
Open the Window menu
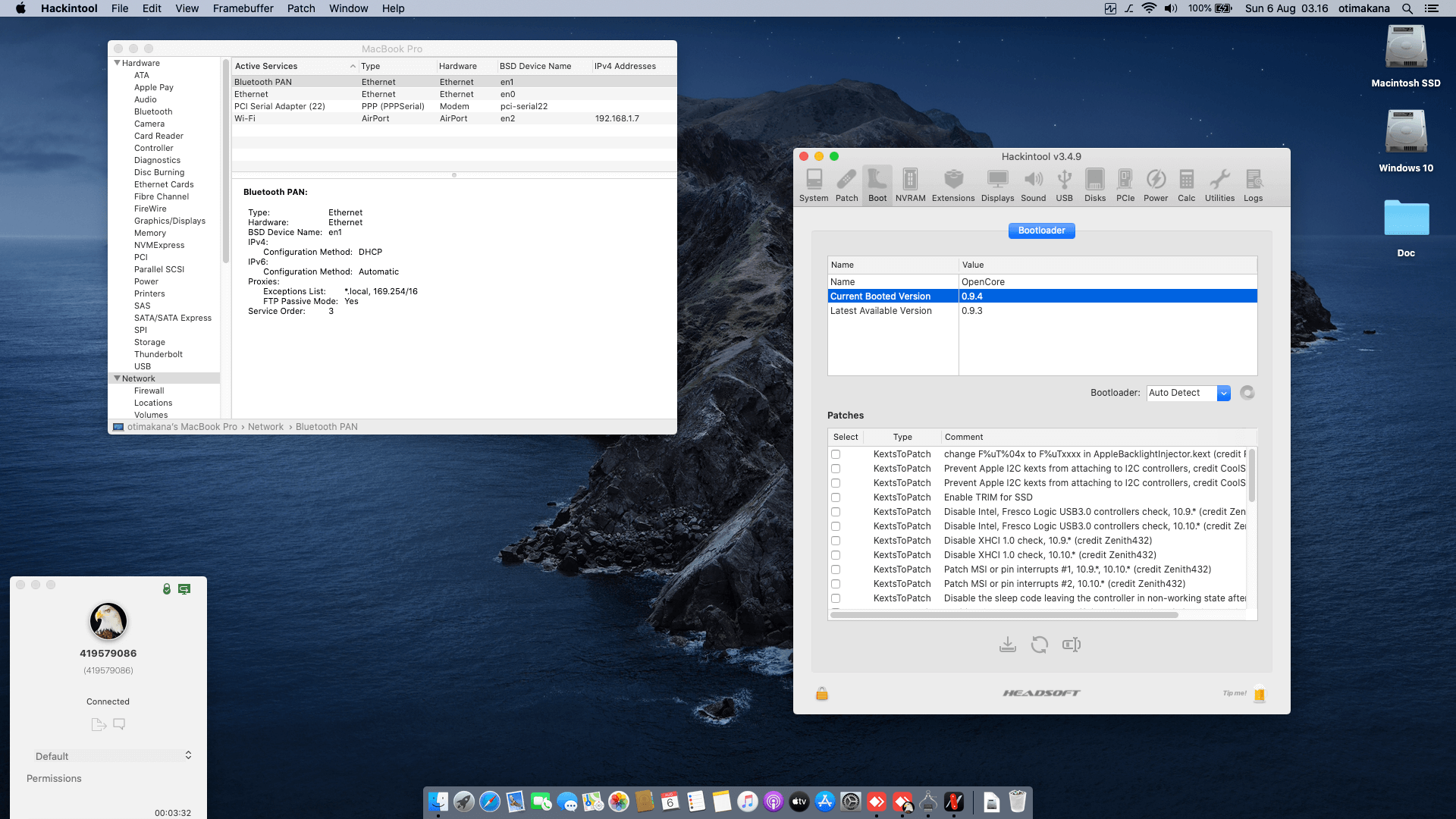click(x=348, y=8)
